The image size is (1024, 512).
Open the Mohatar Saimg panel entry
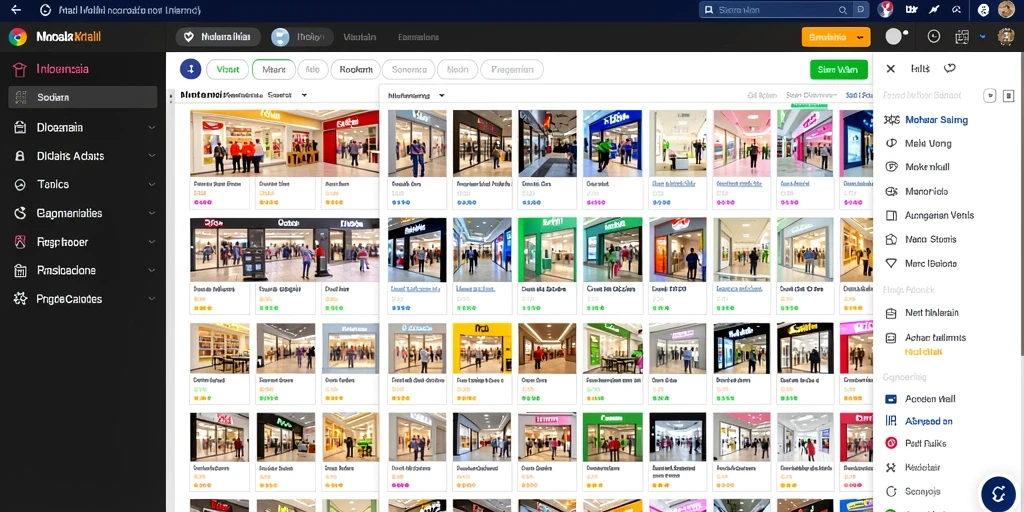pos(936,120)
